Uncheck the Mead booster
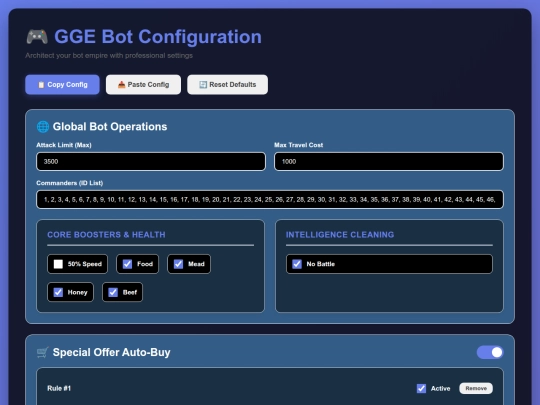540x405 pixels. [x=178, y=264]
